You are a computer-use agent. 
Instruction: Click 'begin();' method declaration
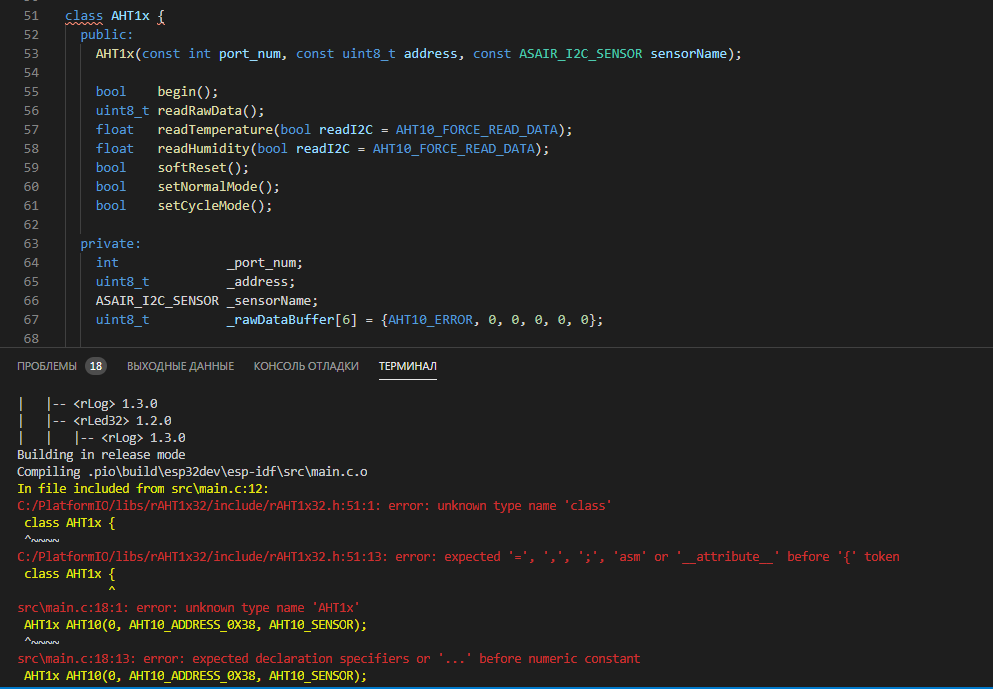coord(188,92)
